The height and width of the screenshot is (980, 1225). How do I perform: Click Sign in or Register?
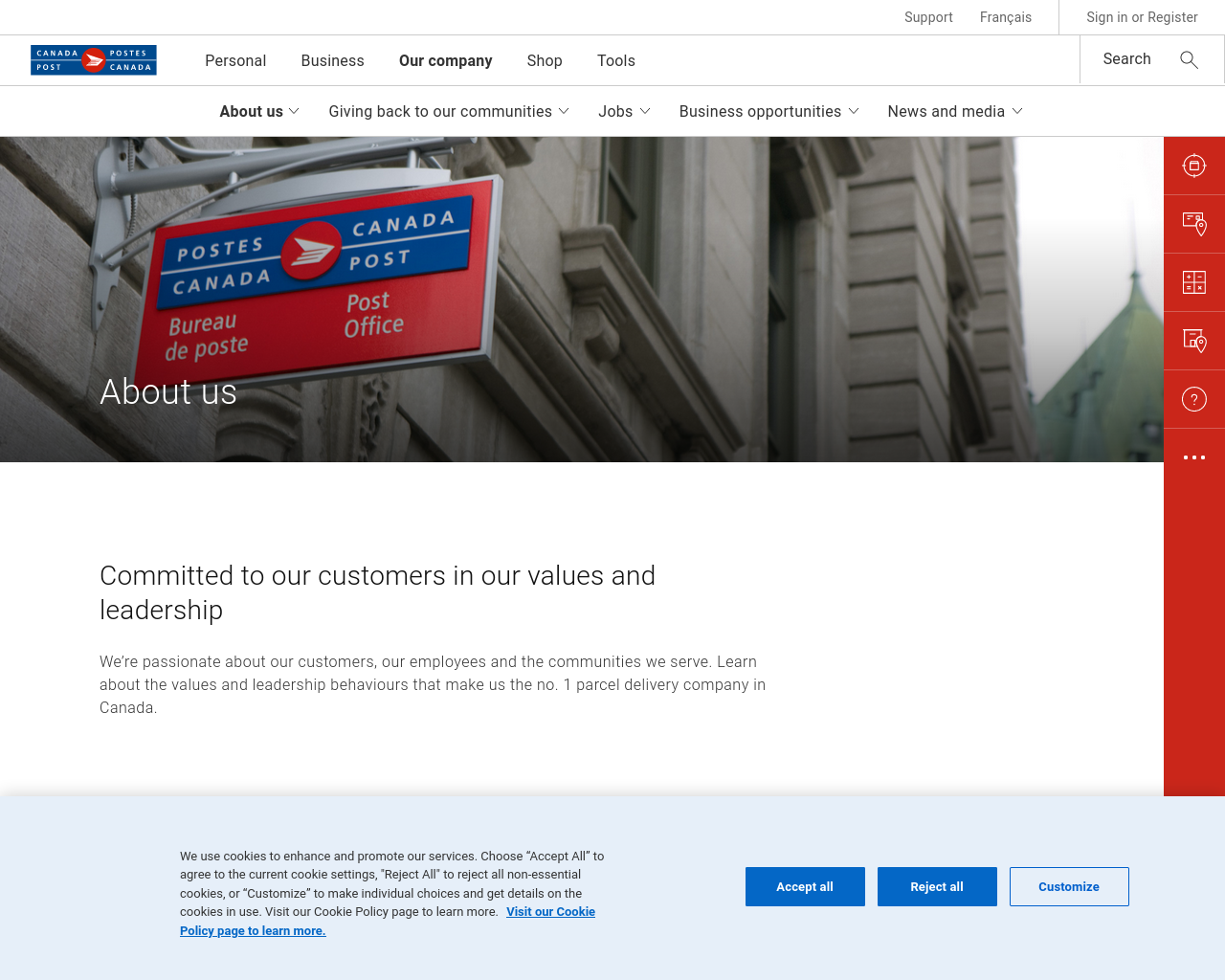click(1142, 17)
